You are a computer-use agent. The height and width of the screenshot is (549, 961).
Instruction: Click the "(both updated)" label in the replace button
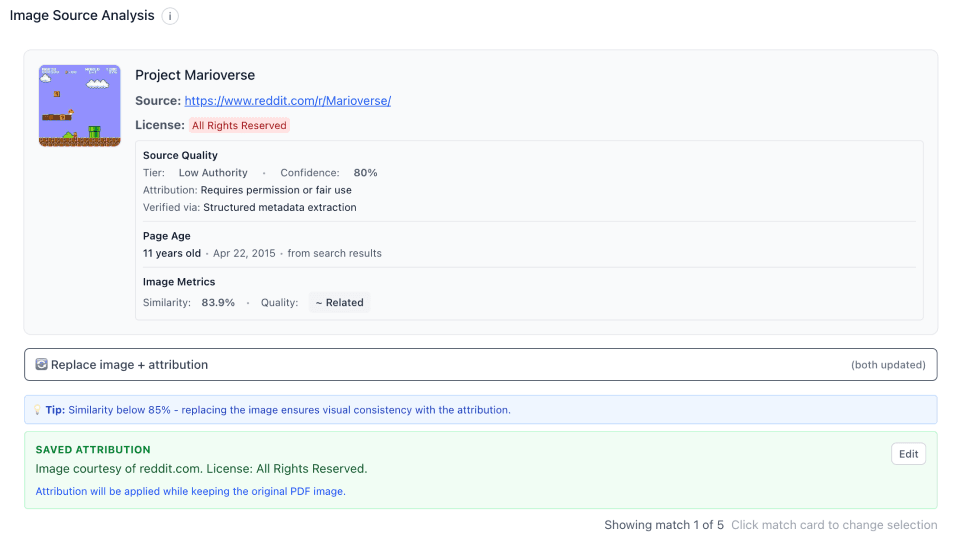pyautogui.click(x=888, y=365)
